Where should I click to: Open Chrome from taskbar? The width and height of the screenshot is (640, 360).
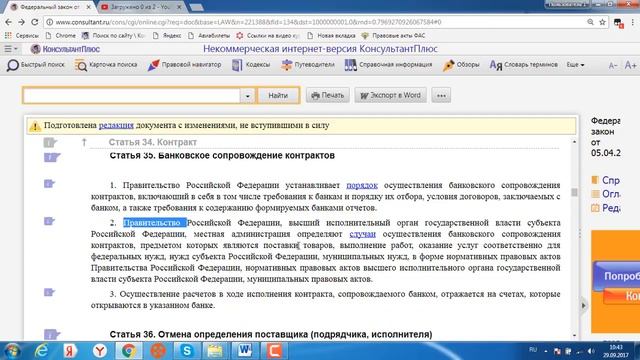pyautogui.click(x=129, y=351)
